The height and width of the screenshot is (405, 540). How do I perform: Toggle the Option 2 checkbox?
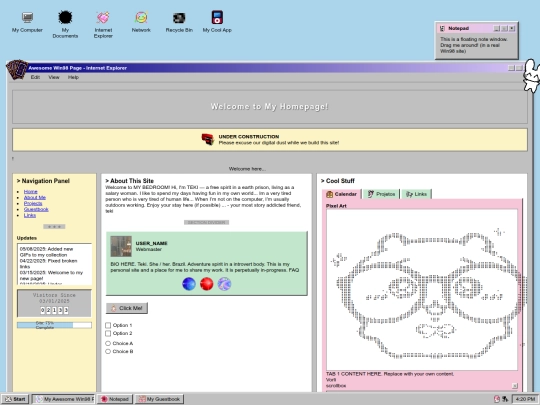(108, 333)
